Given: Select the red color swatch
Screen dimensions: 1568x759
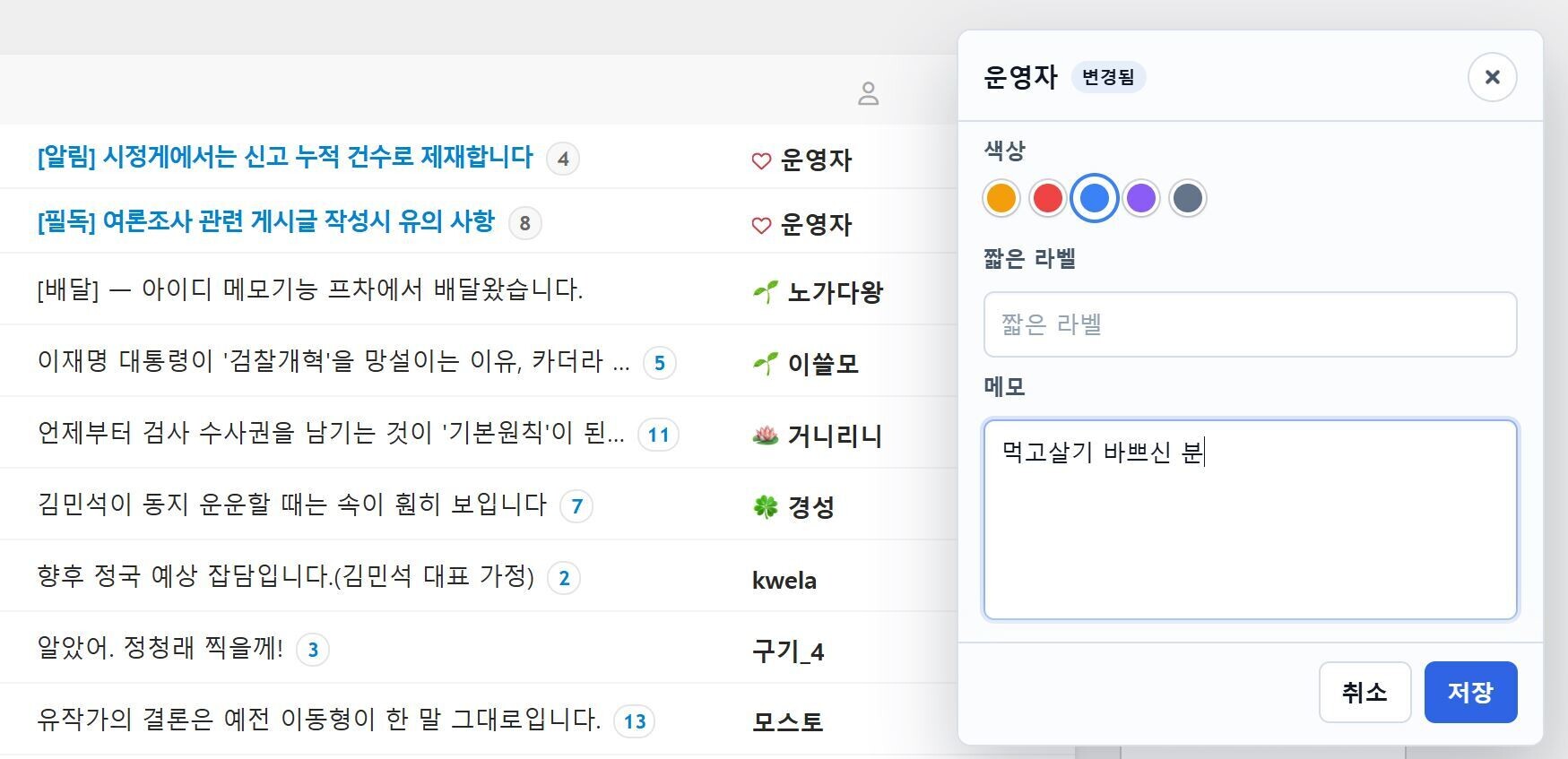Looking at the screenshot, I should coord(1047,198).
